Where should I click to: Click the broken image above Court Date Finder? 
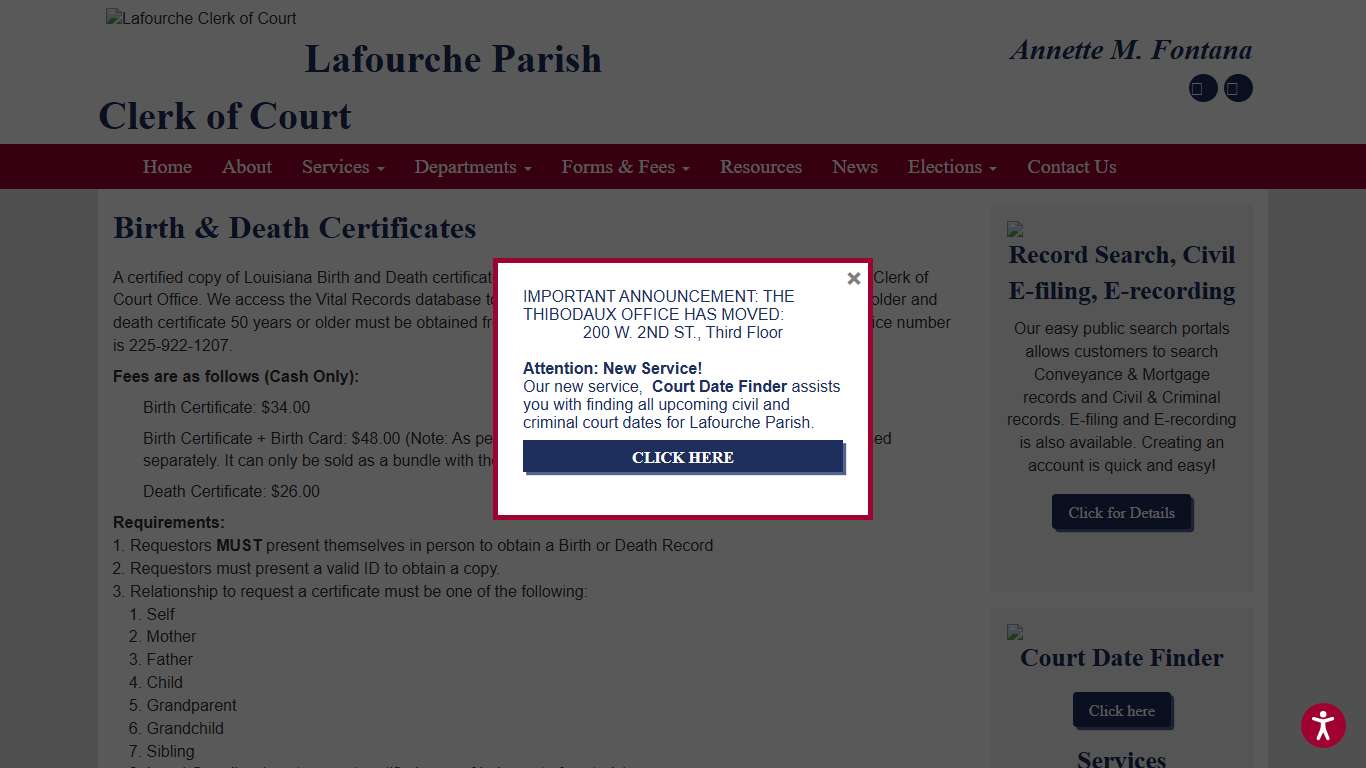coord(1015,632)
